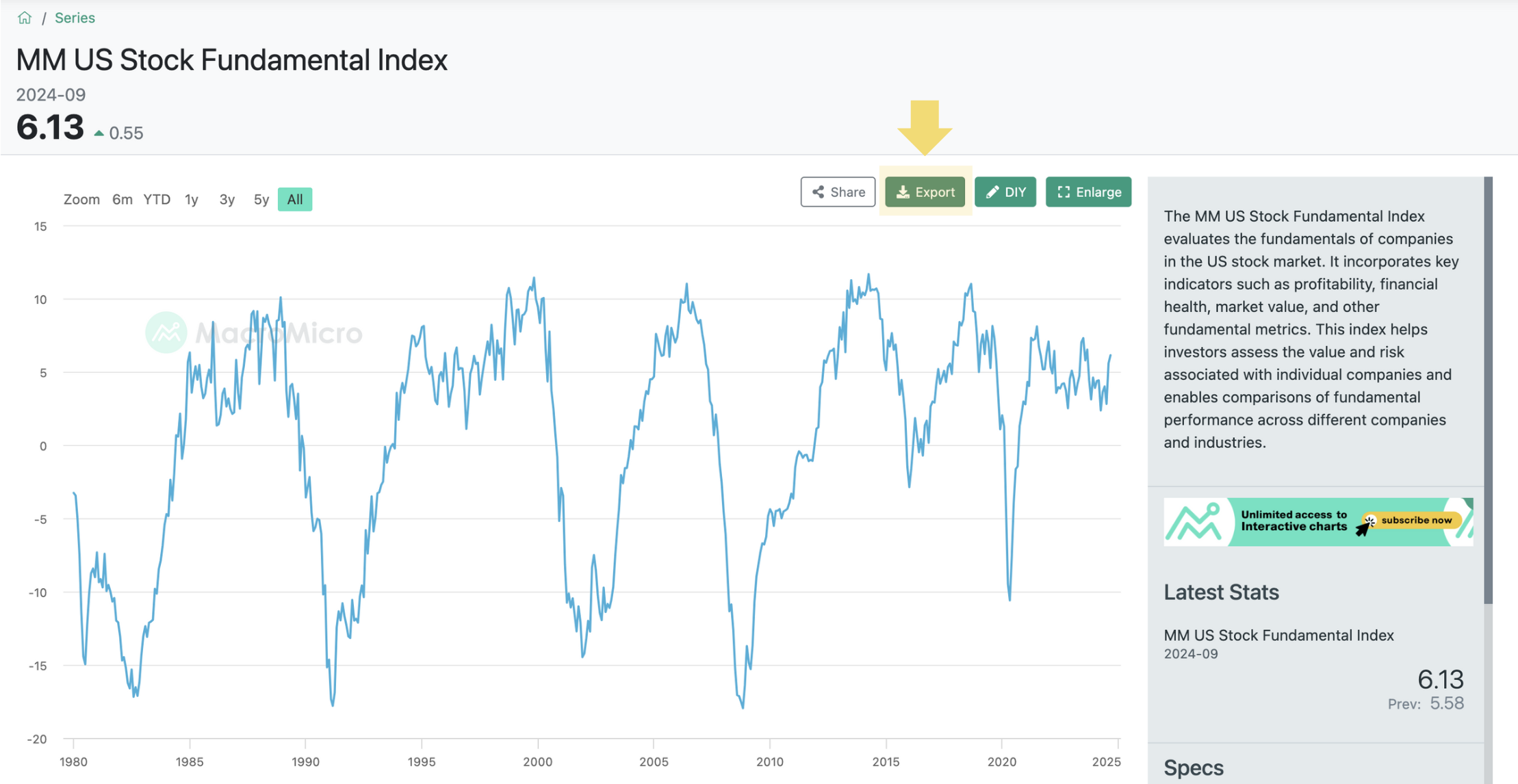Image resolution: width=1518 pixels, height=784 pixels.
Task: Click the 2000 x-axis label
Action: click(537, 761)
